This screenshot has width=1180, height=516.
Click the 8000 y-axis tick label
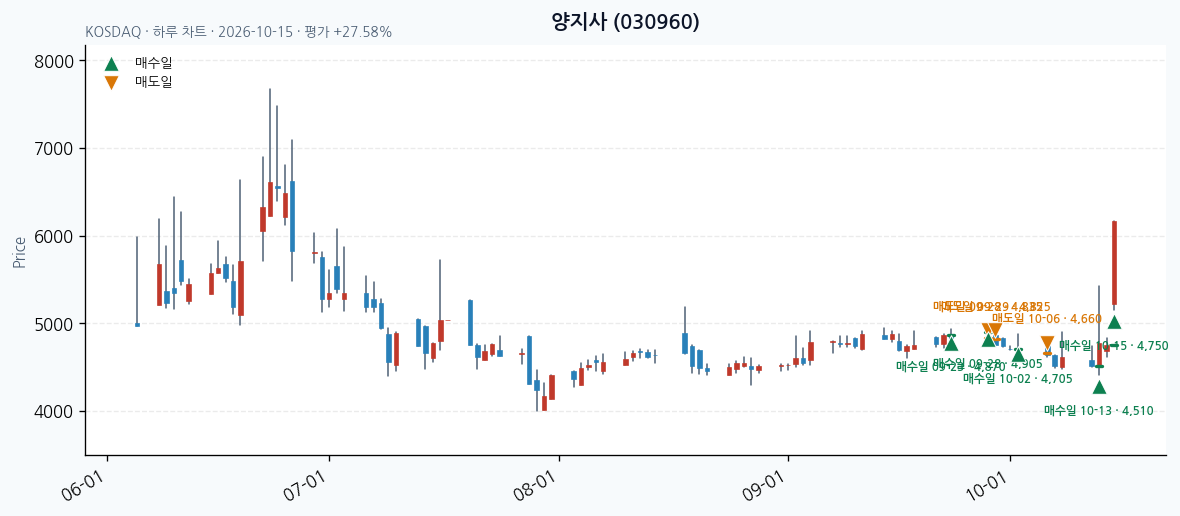coord(54,61)
